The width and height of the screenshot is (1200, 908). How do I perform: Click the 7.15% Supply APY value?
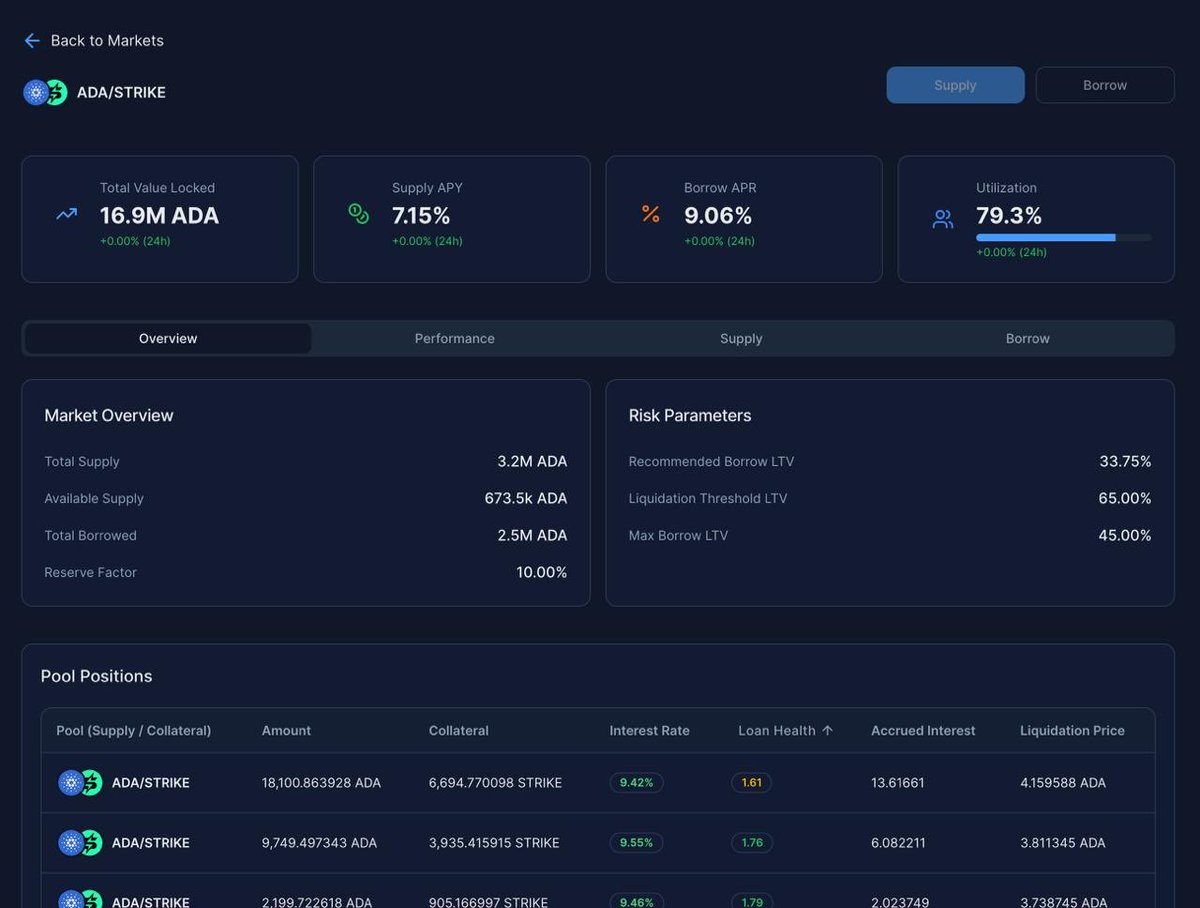coord(421,215)
